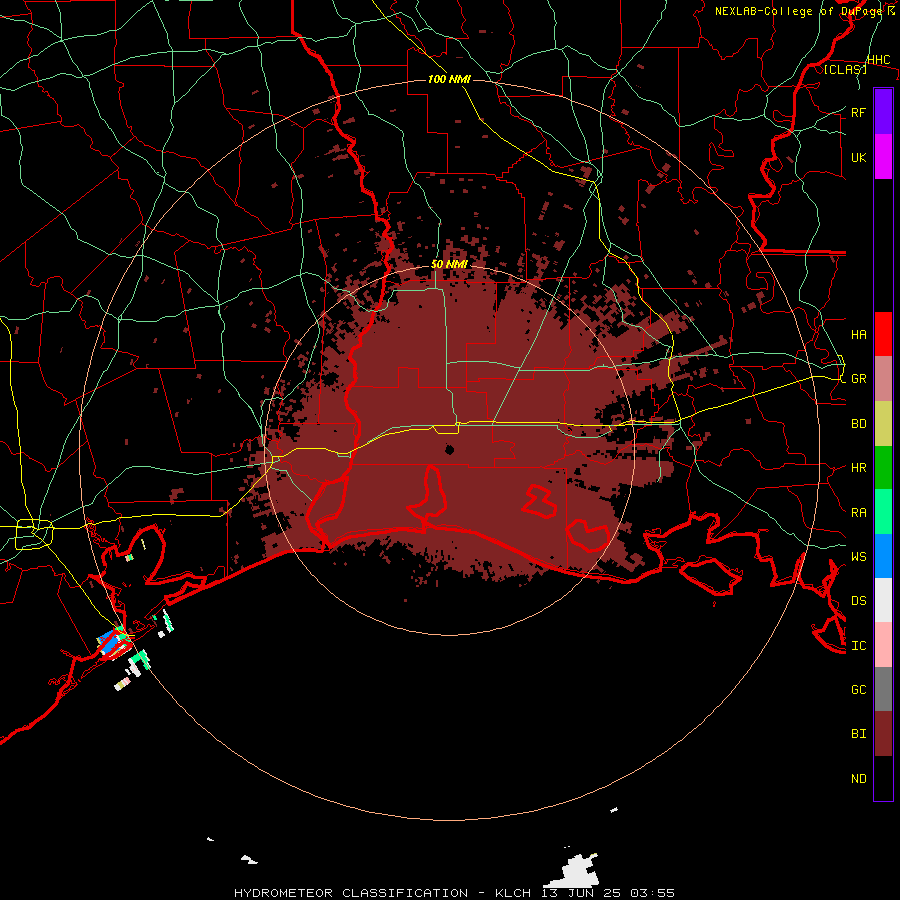Click the 03:55 timestamp

point(652,893)
